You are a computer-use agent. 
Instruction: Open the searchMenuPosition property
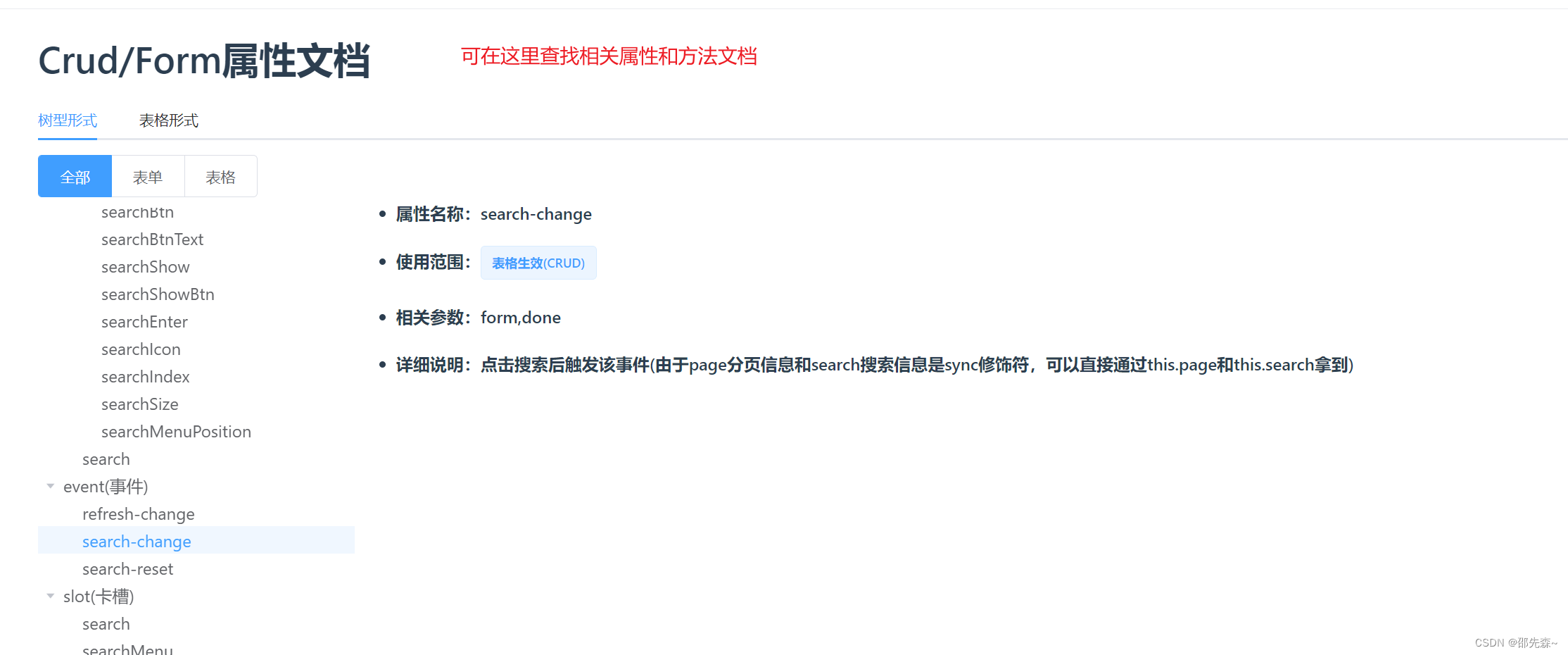pos(176,432)
